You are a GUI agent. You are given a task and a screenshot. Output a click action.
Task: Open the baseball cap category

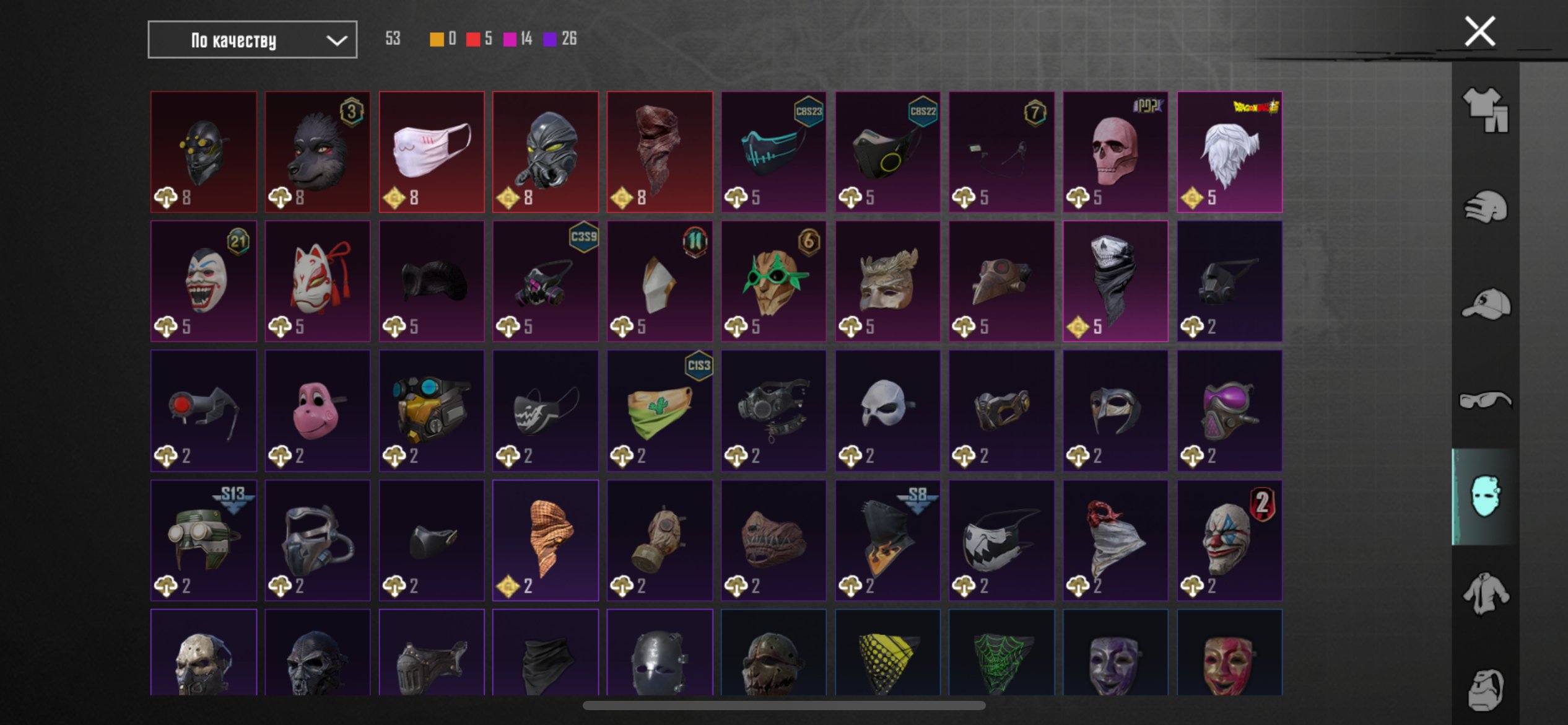[1485, 304]
